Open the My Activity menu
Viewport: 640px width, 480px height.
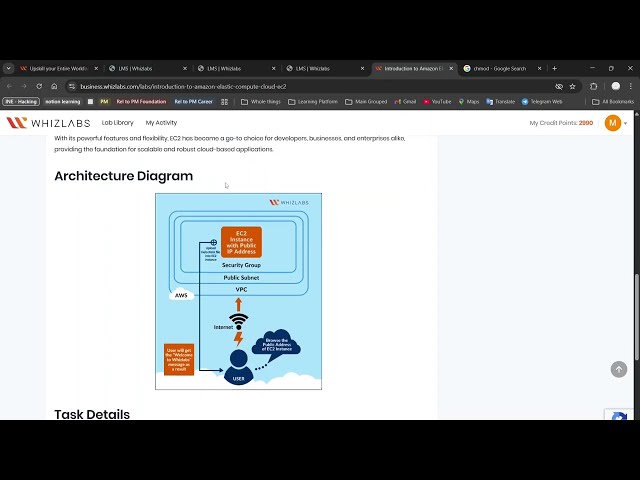point(161,122)
